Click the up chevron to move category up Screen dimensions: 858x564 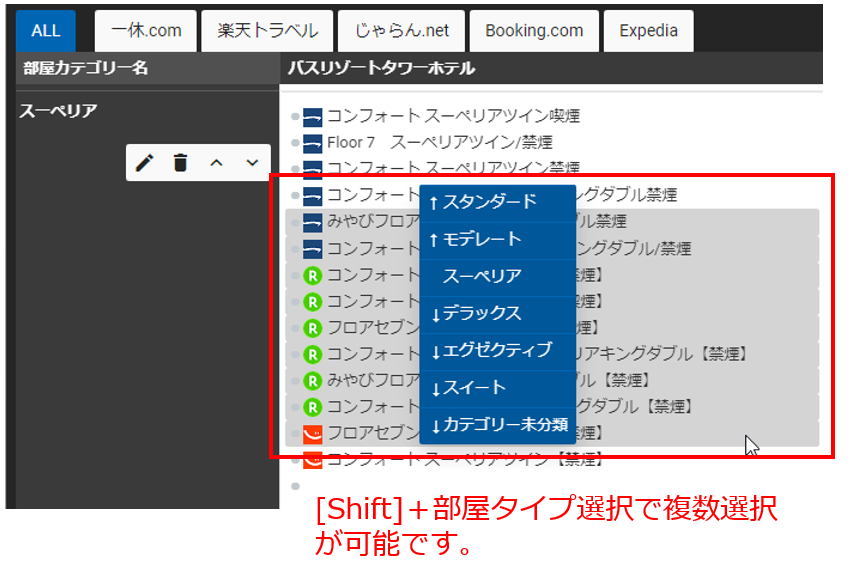pyautogui.click(x=216, y=163)
